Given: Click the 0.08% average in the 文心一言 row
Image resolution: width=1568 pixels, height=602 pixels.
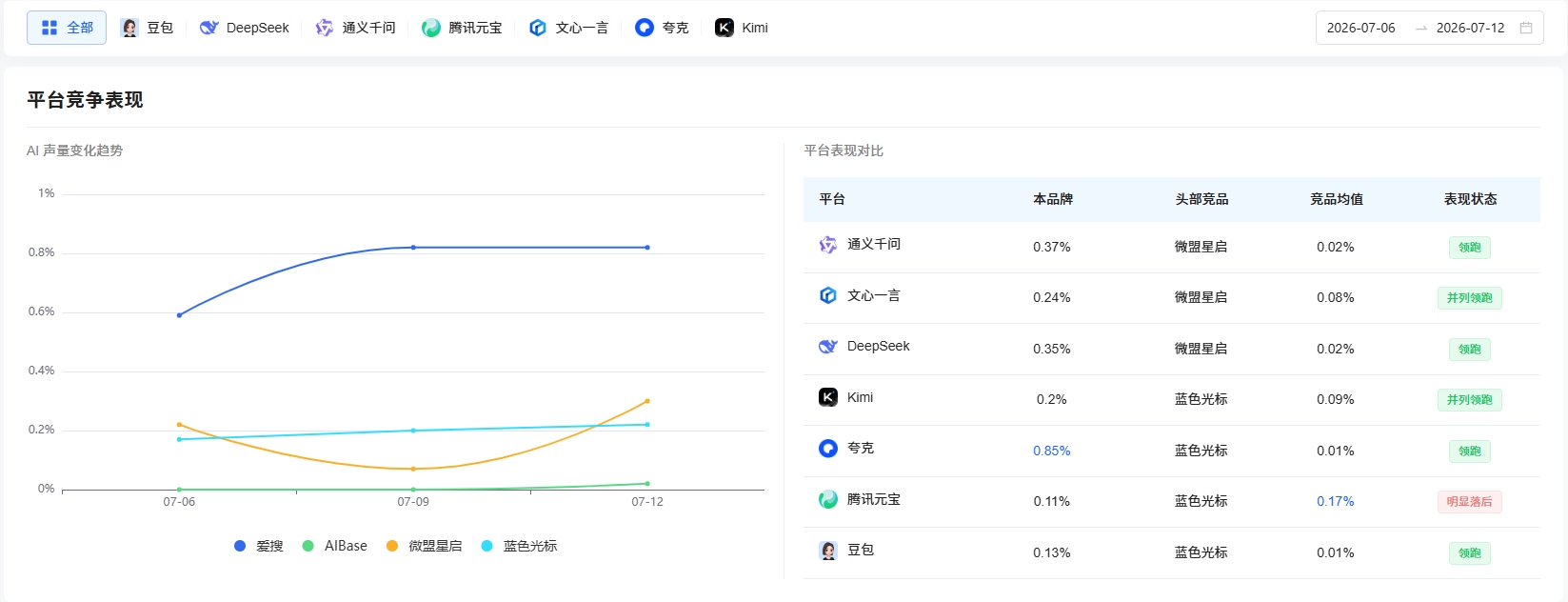Looking at the screenshot, I should 1336,297.
